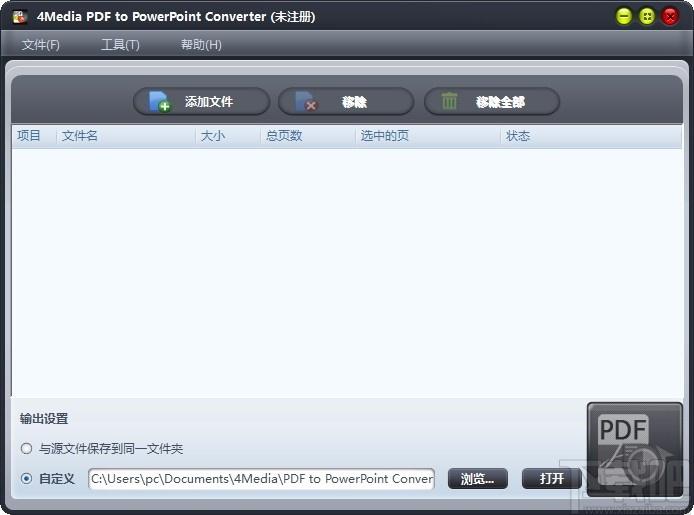Open the 工具(T) menu
The image size is (694, 515).
(120, 45)
